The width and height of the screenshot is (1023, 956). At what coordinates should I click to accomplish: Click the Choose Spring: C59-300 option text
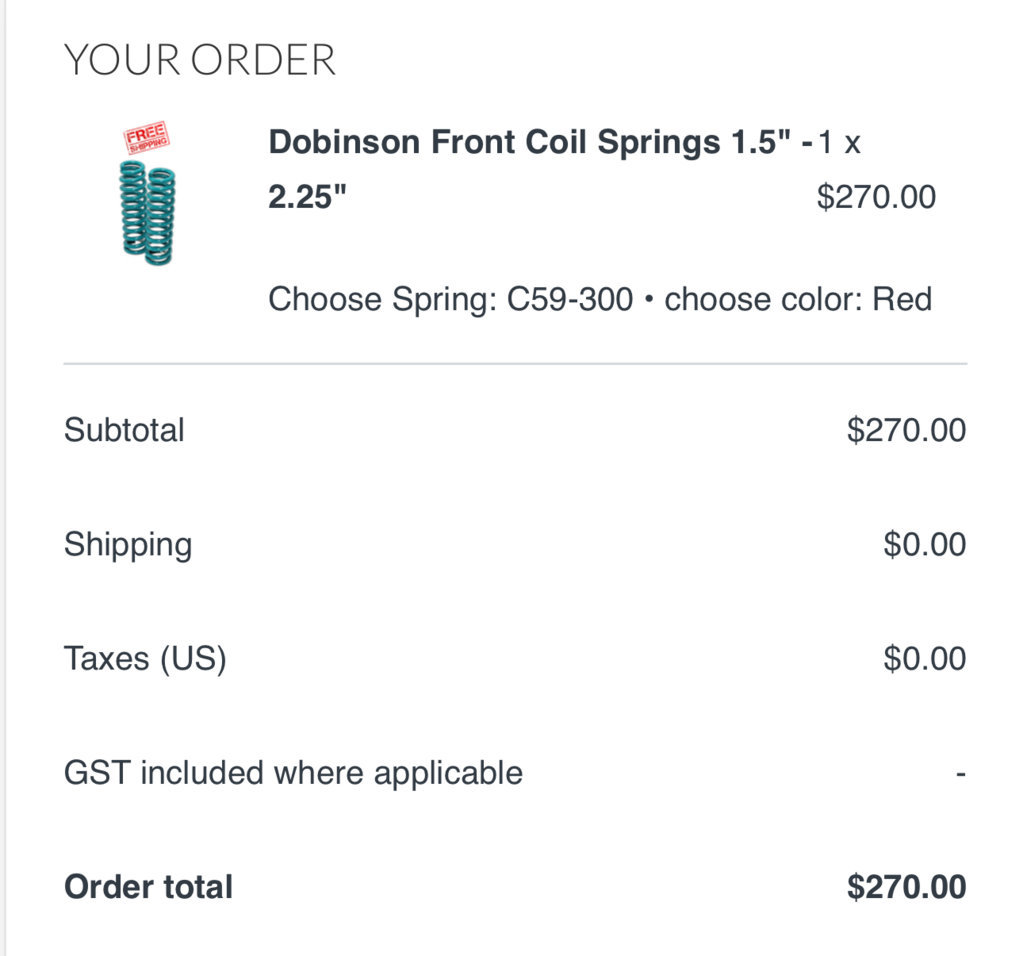click(x=451, y=300)
